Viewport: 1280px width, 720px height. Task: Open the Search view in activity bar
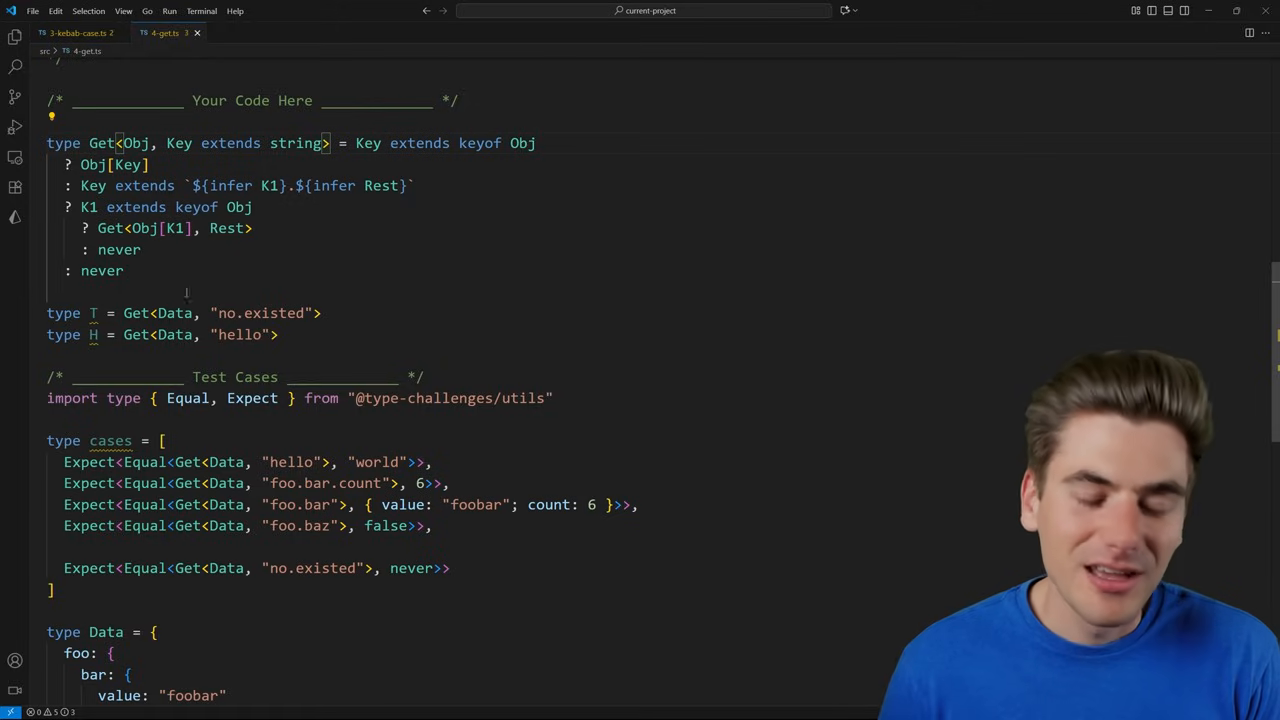(x=15, y=67)
